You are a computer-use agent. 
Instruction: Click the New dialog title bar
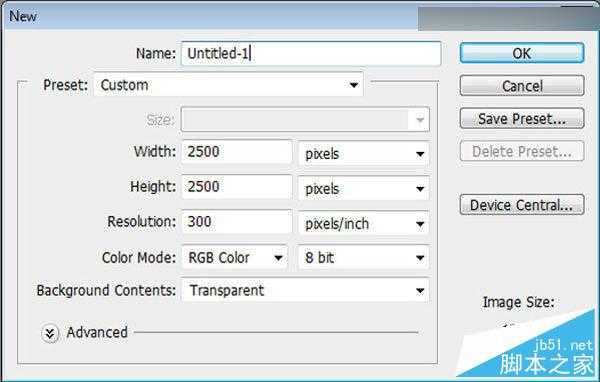click(x=210, y=16)
